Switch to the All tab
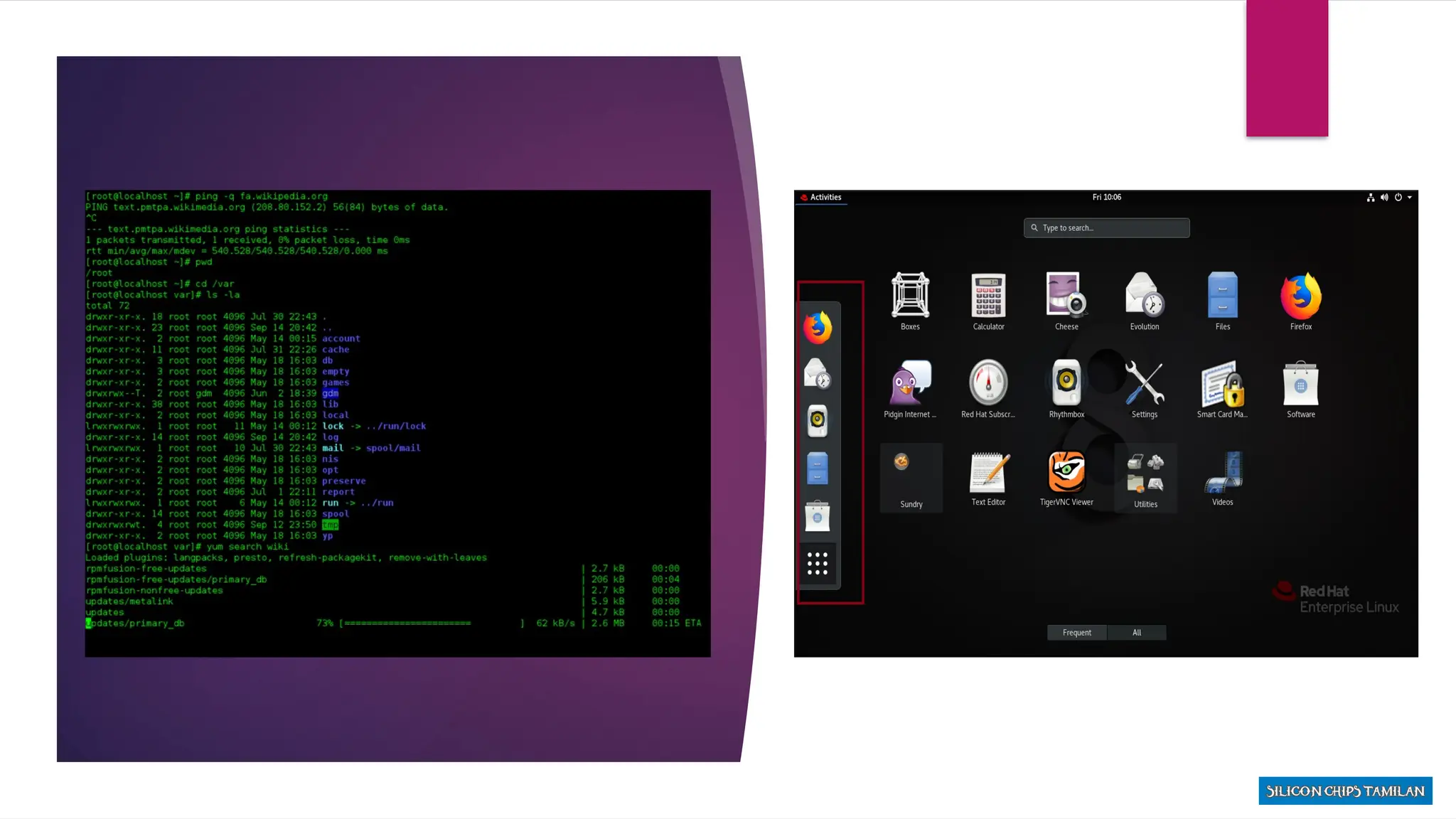The image size is (1456, 819). tap(1136, 633)
